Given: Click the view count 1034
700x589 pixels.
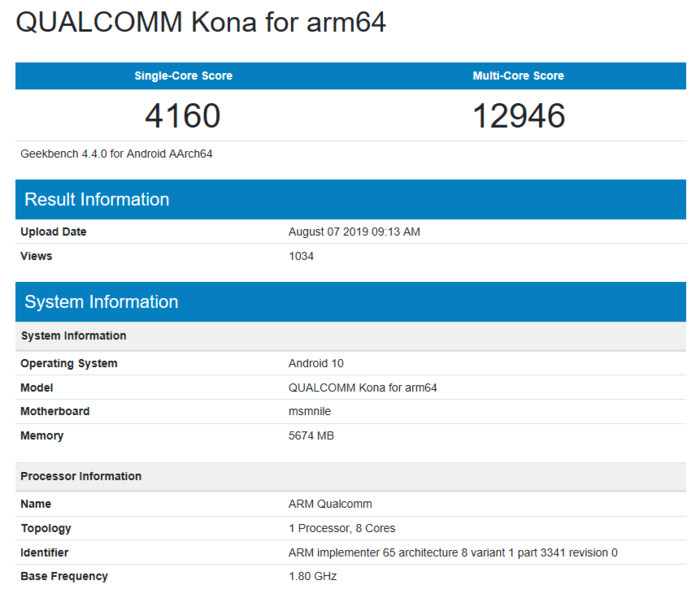Looking at the screenshot, I should [x=301, y=256].
